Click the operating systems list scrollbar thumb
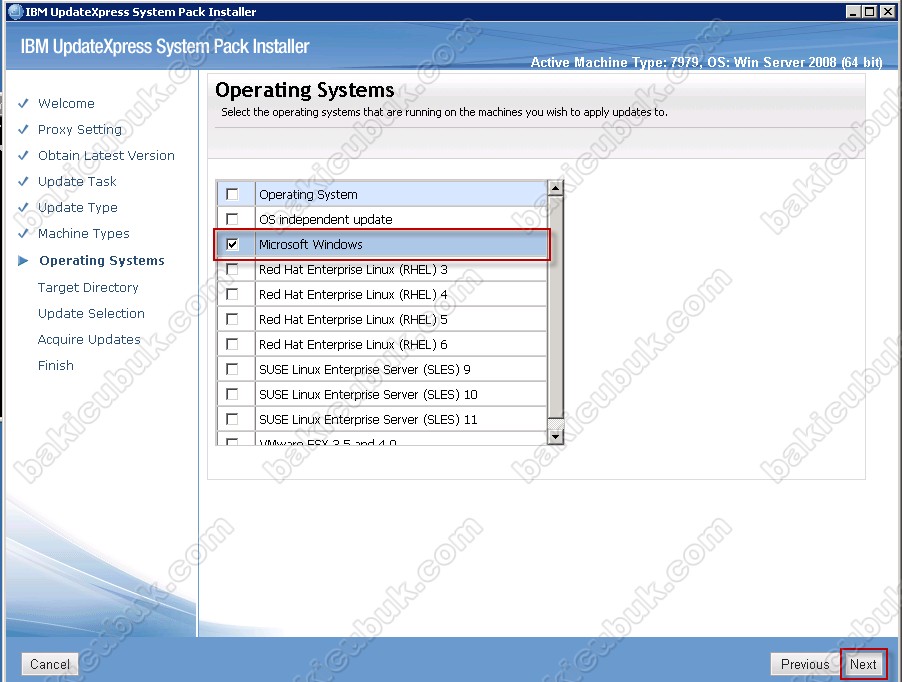 [555, 306]
